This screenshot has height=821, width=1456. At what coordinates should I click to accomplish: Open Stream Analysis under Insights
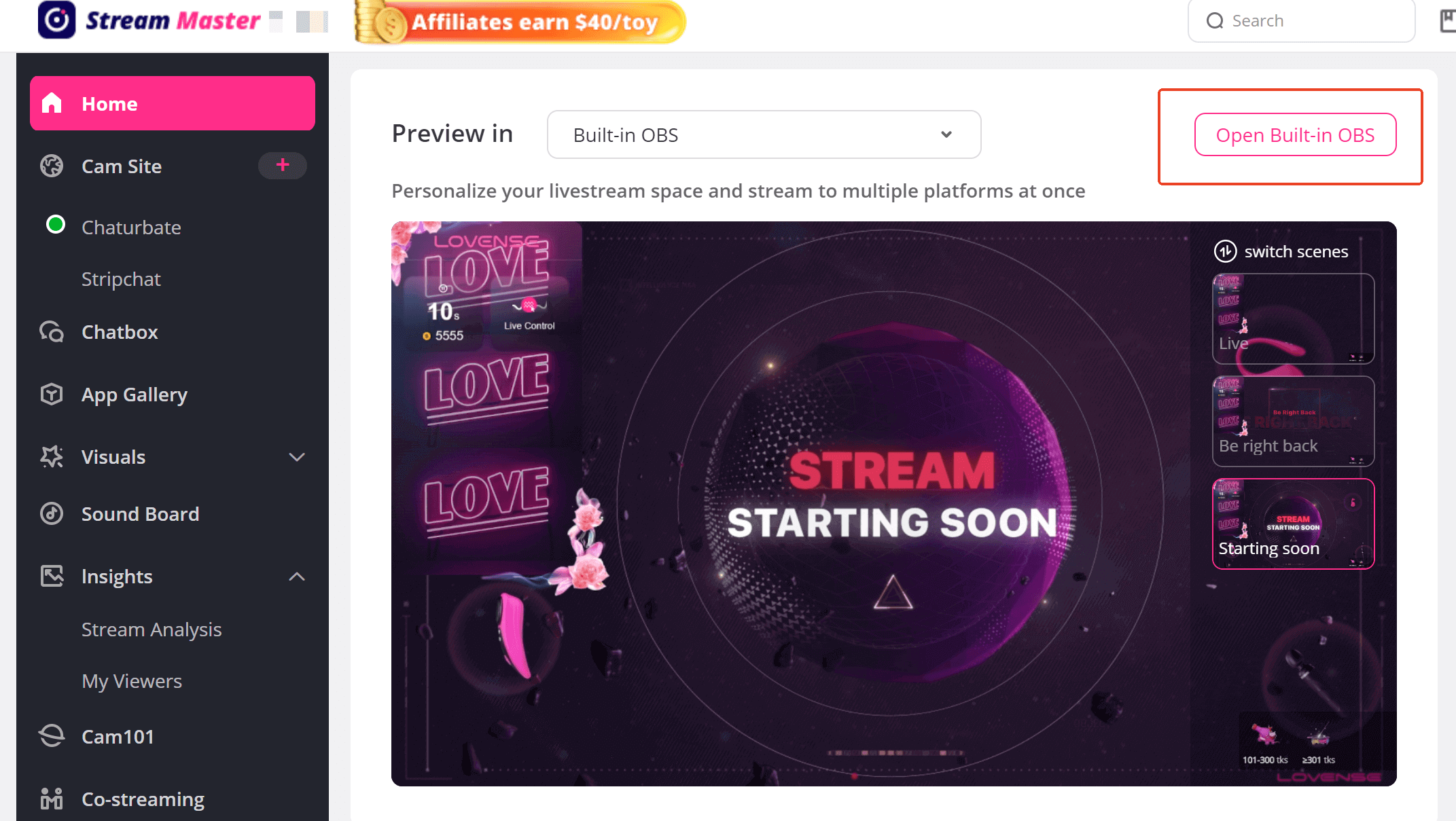point(152,630)
